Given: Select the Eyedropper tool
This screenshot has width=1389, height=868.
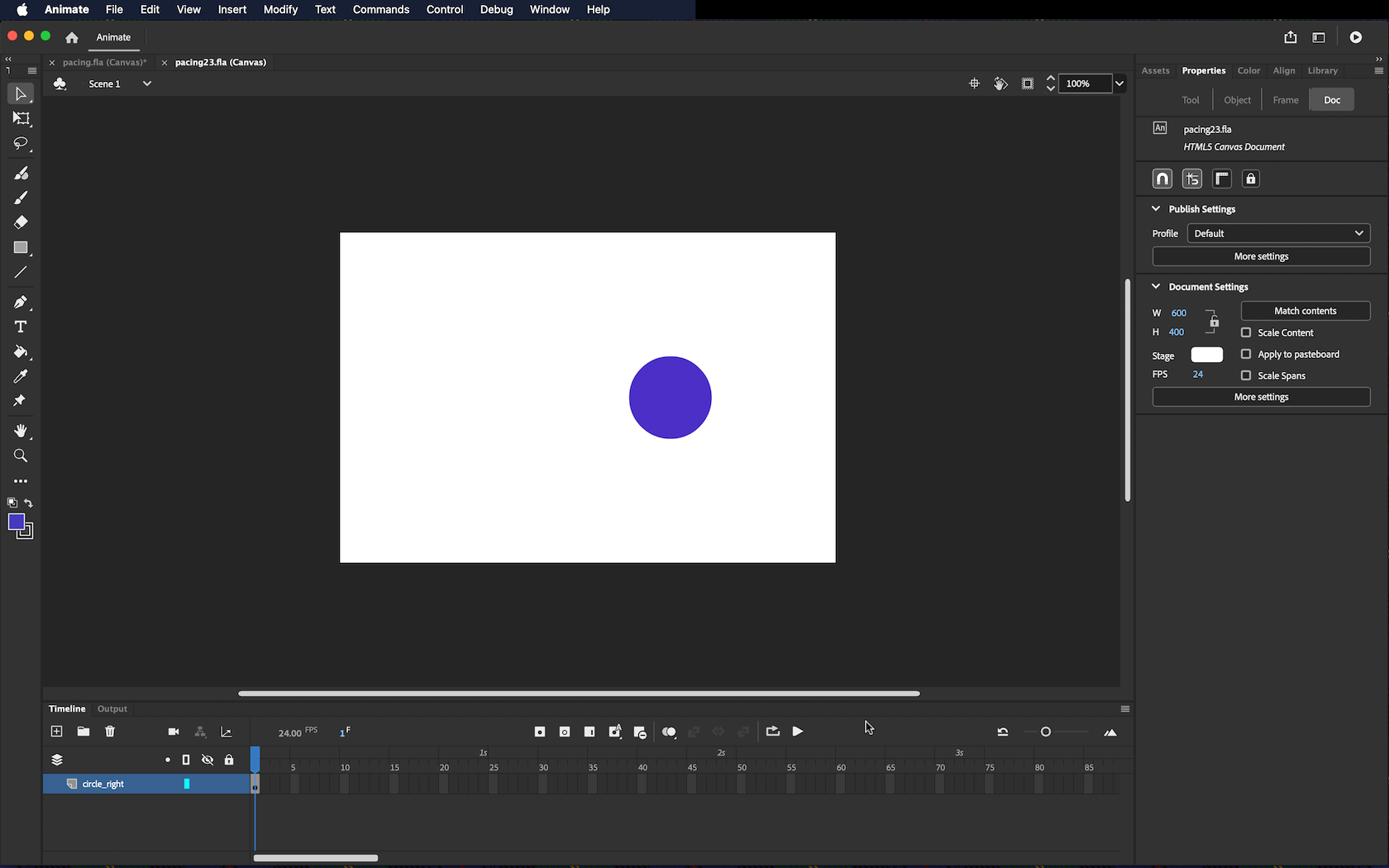Looking at the screenshot, I should (21, 377).
